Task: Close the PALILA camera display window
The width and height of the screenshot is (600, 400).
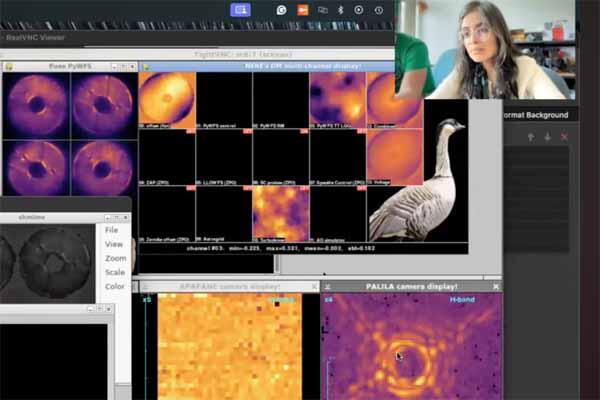Action: (496, 286)
